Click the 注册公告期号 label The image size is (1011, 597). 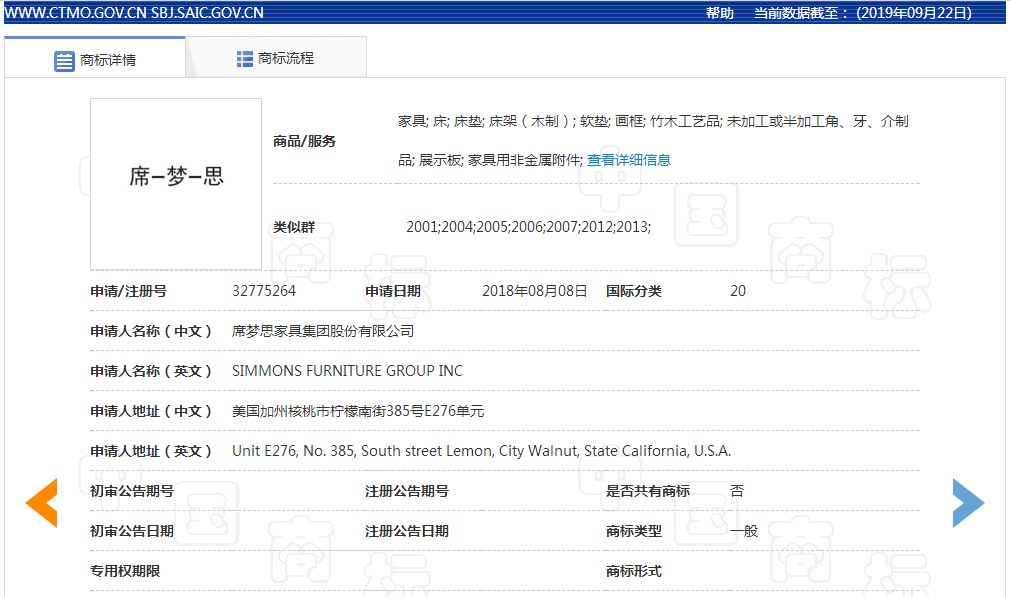[x=407, y=491]
